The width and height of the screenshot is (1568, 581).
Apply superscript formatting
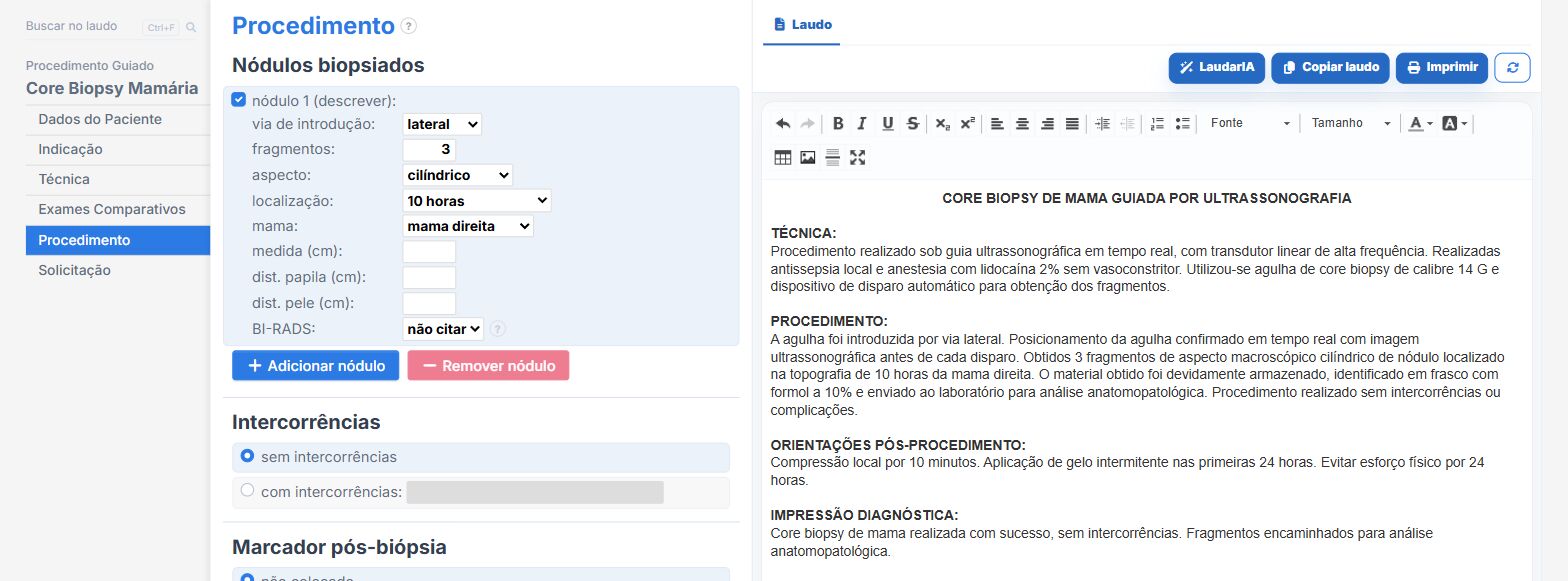coord(968,124)
